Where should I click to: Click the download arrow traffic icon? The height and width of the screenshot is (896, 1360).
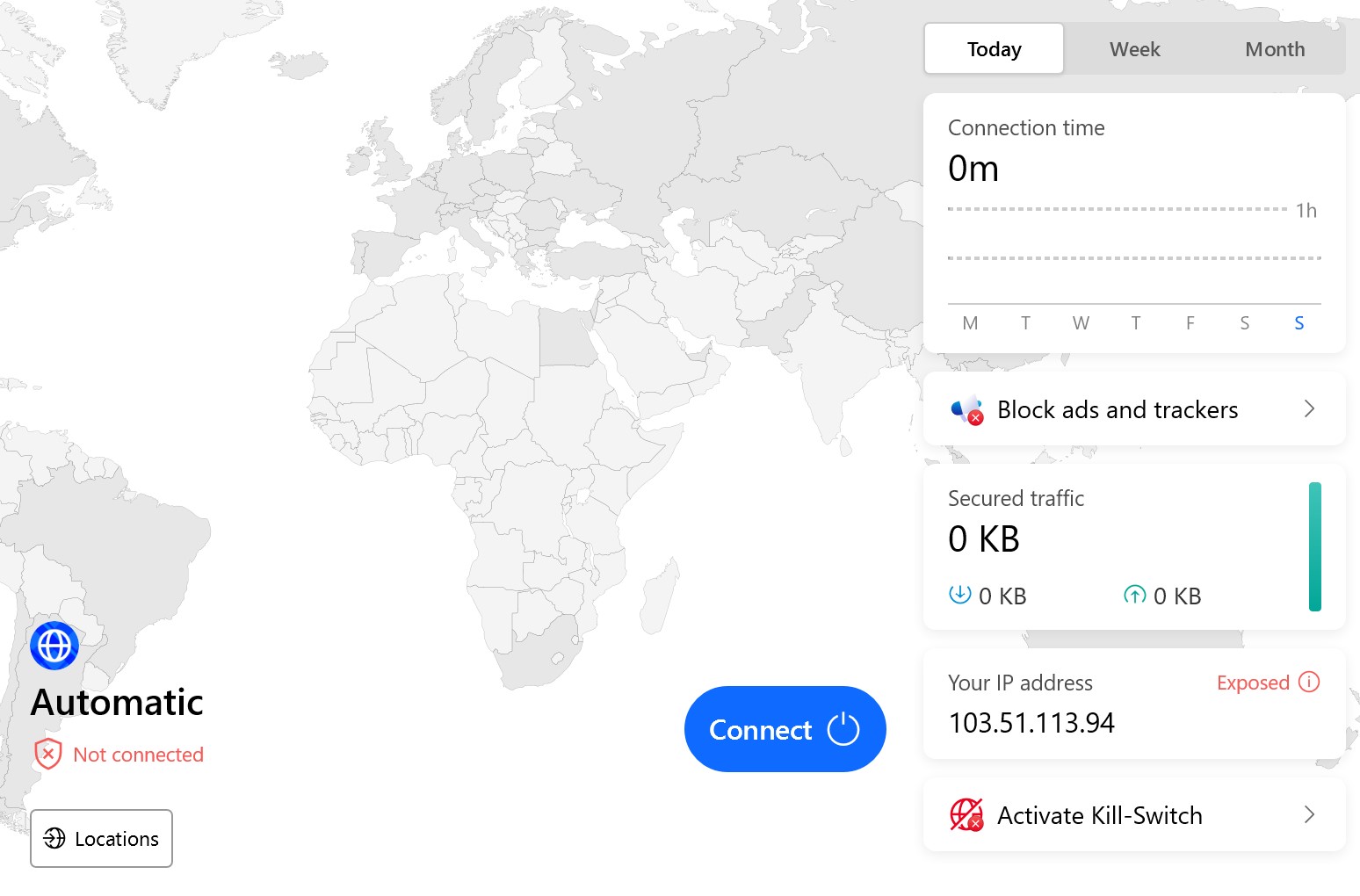[x=959, y=595]
